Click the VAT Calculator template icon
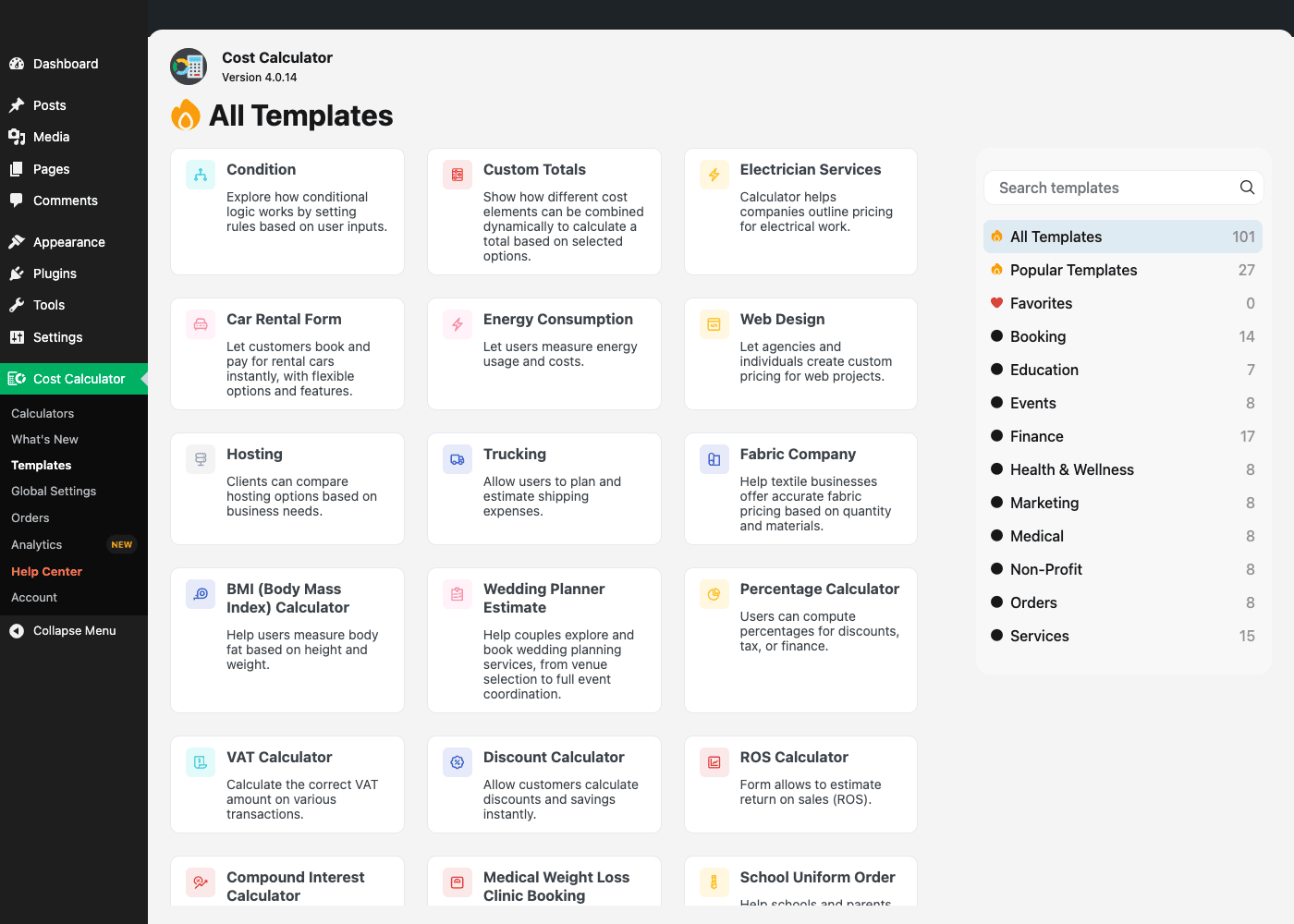The height and width of the screenshot is (924, 1294). (201, 762)
